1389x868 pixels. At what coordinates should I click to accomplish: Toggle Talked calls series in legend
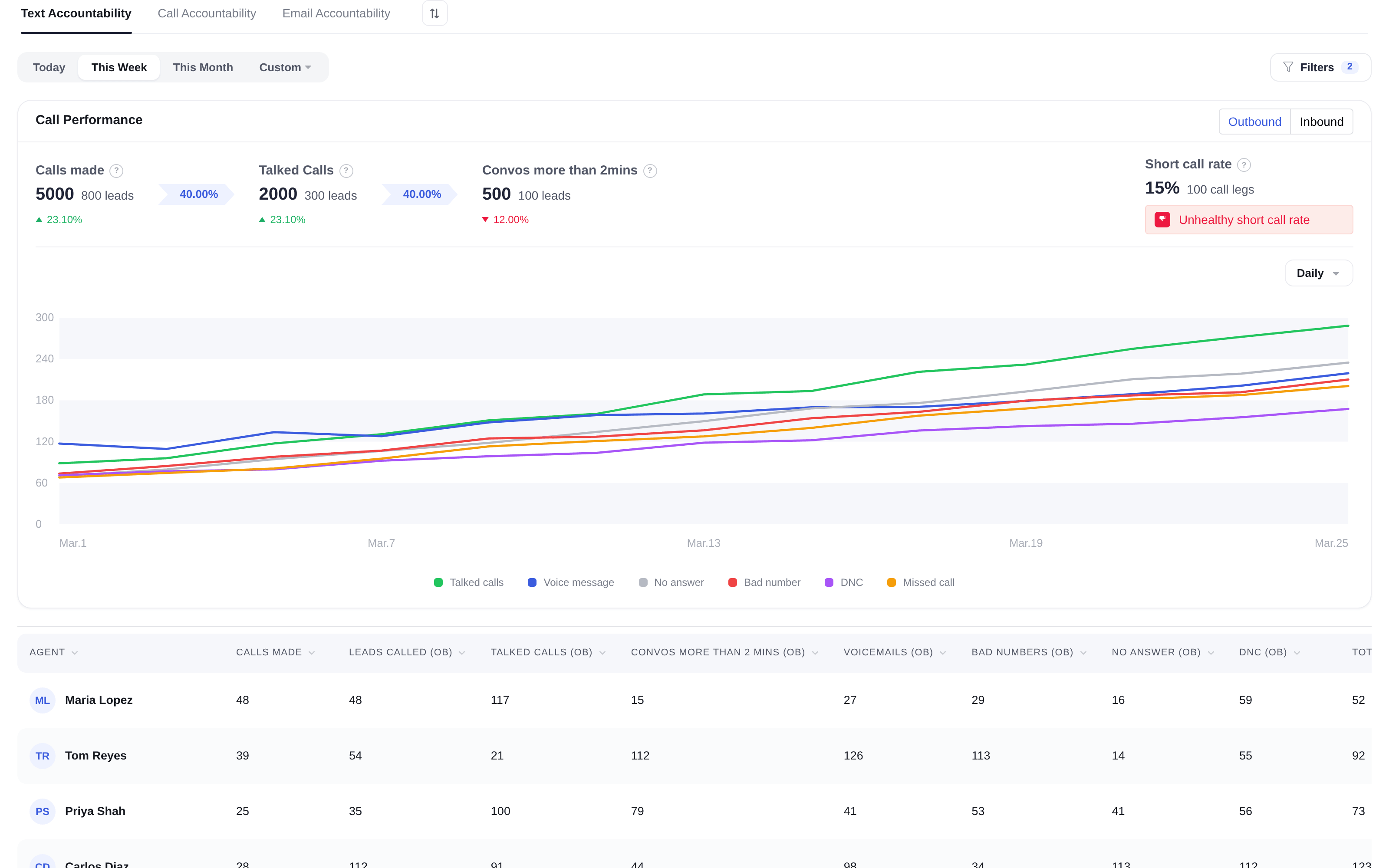tap(468, 583)
